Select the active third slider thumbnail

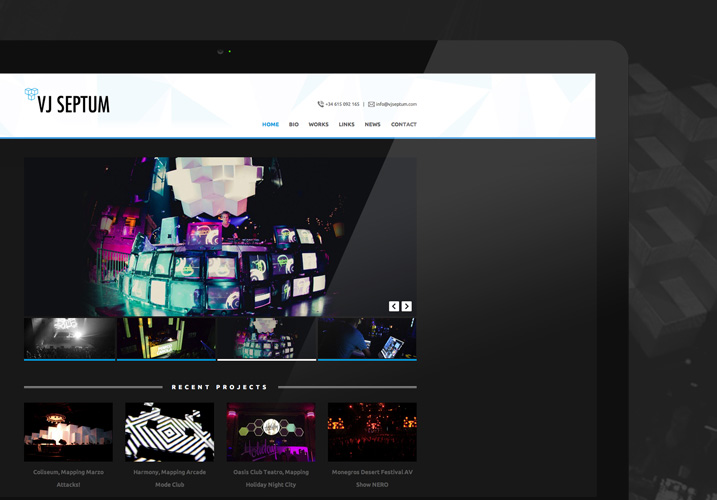(x=266, y=338)
